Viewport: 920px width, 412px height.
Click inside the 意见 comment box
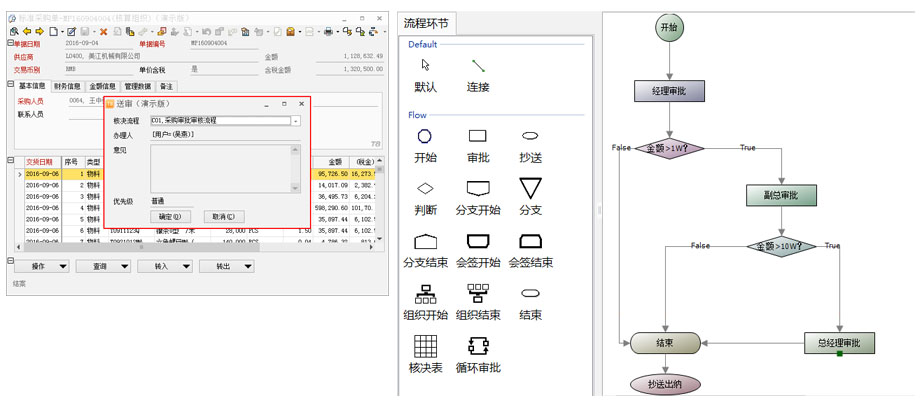point(220,169)
